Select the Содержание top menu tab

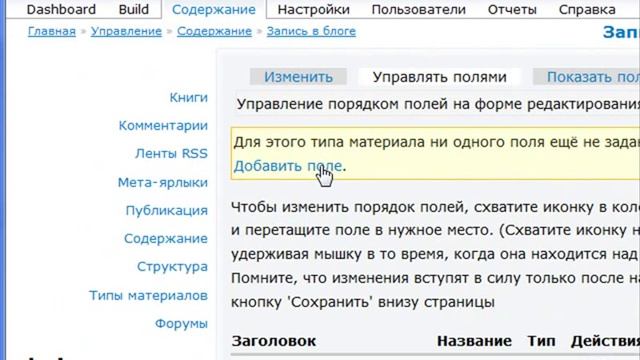click(214, 9)
